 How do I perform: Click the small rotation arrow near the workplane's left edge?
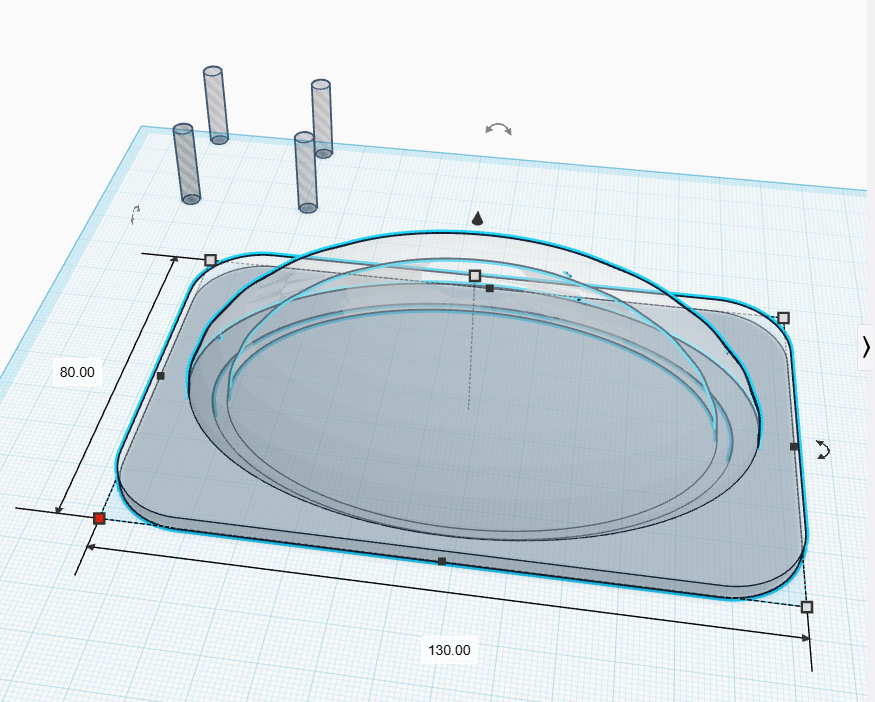coord(135,215)
